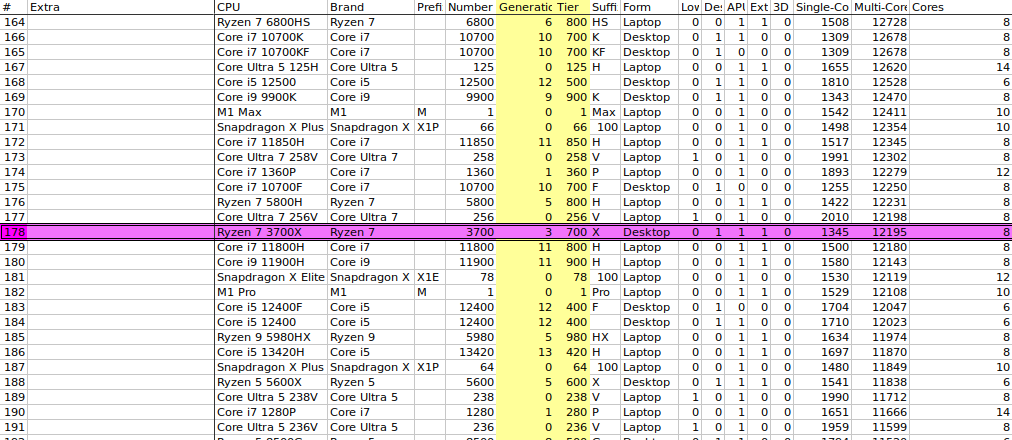Select the Number column header
This screenshot has width=1012, height=440.
pyautogui.click(x=471, y=7)
